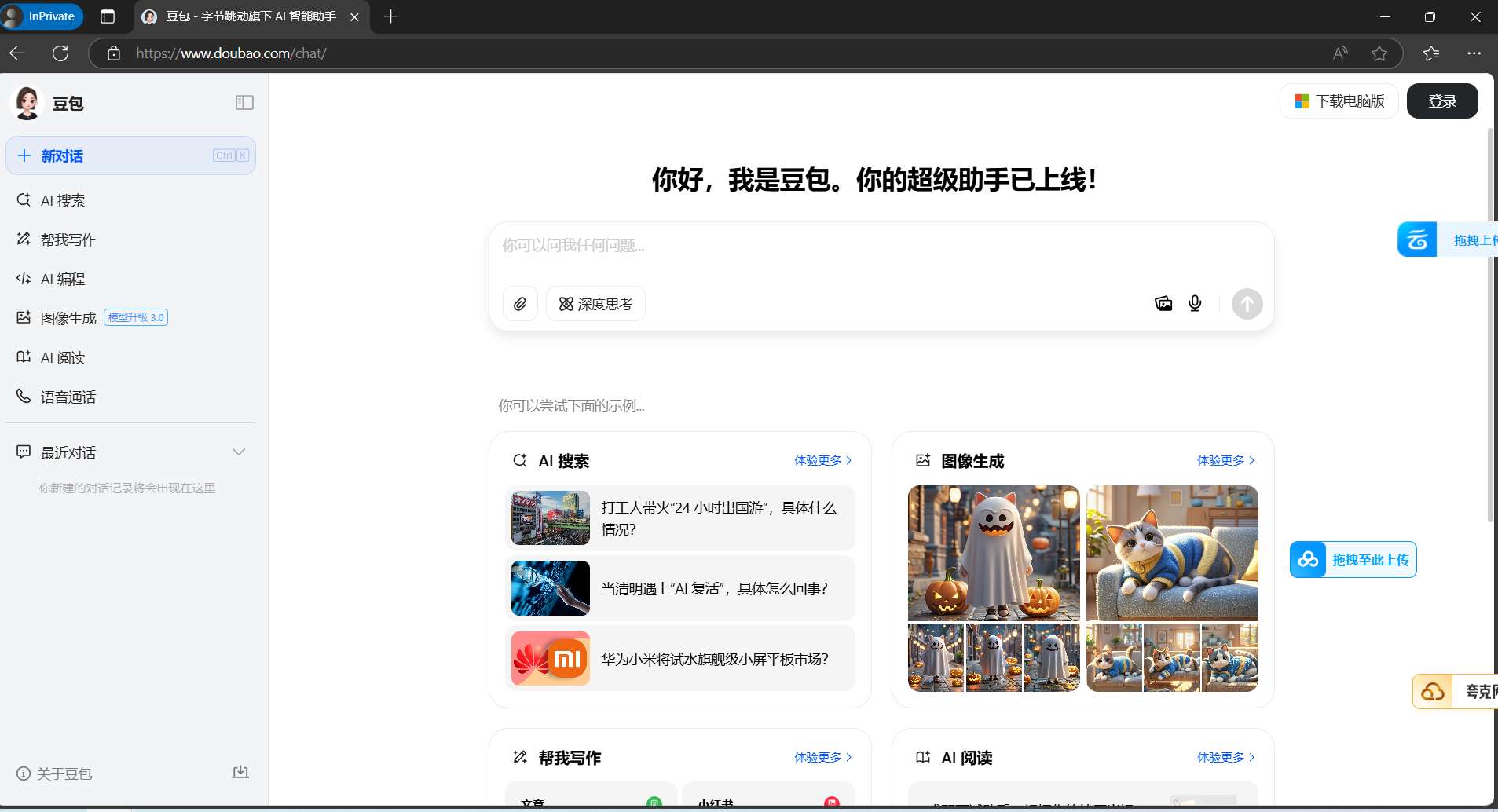
Task: Open 体验更多 in the 帮我写作 card
Action: pyautogui.click(x=822, y=757)
